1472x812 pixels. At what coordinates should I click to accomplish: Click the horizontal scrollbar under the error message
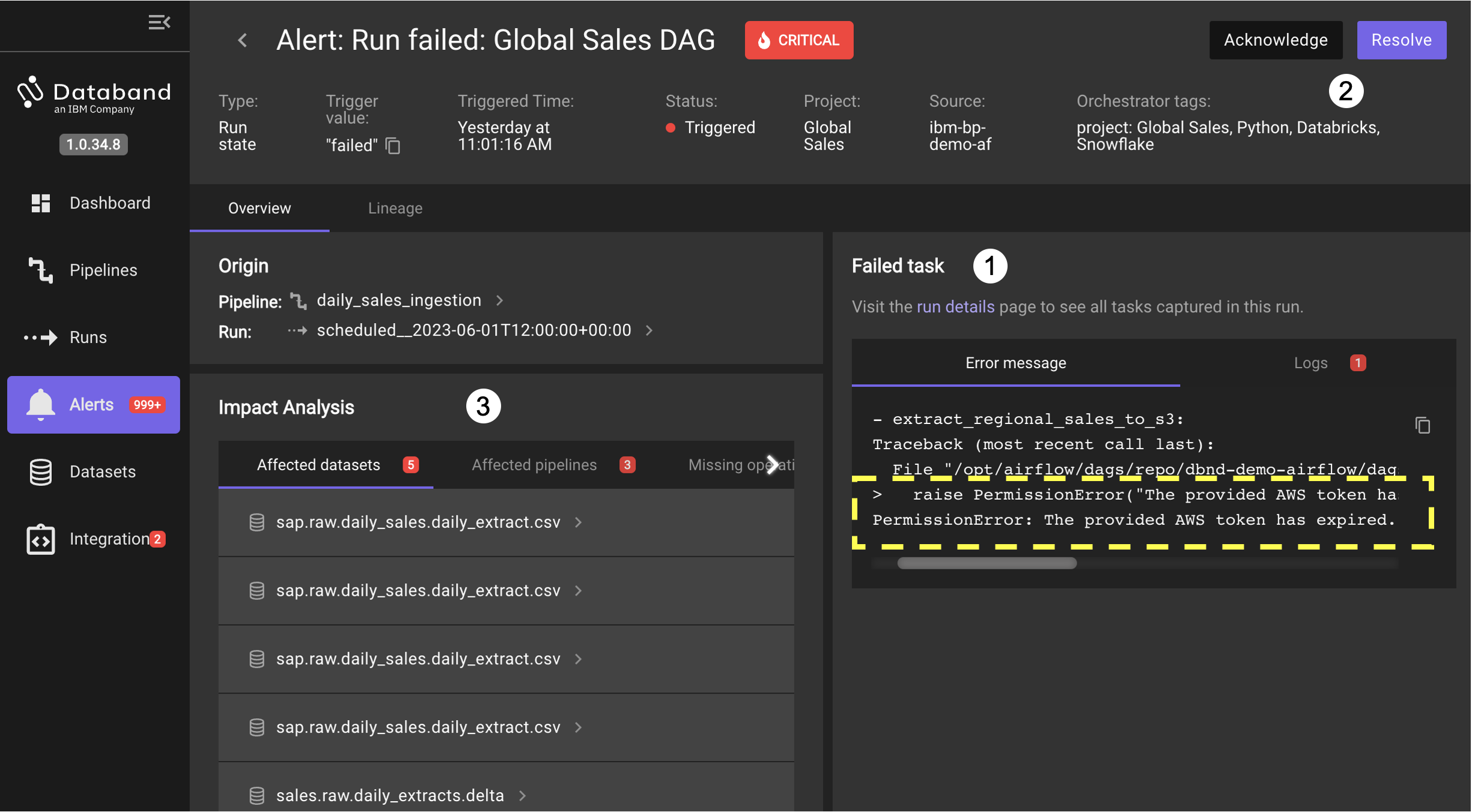[x=986, y=563]
